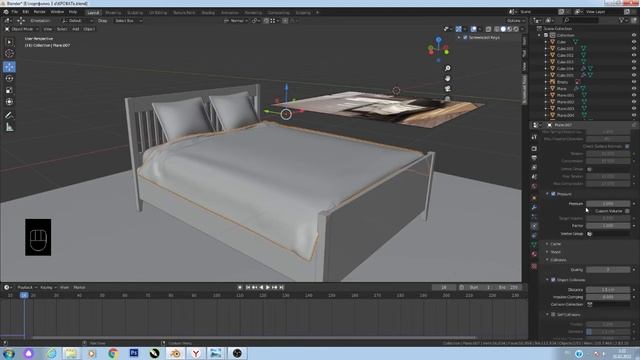Adjust the collision Quality value field
Viewport: 640px width, 360px height.
point(608,269)
